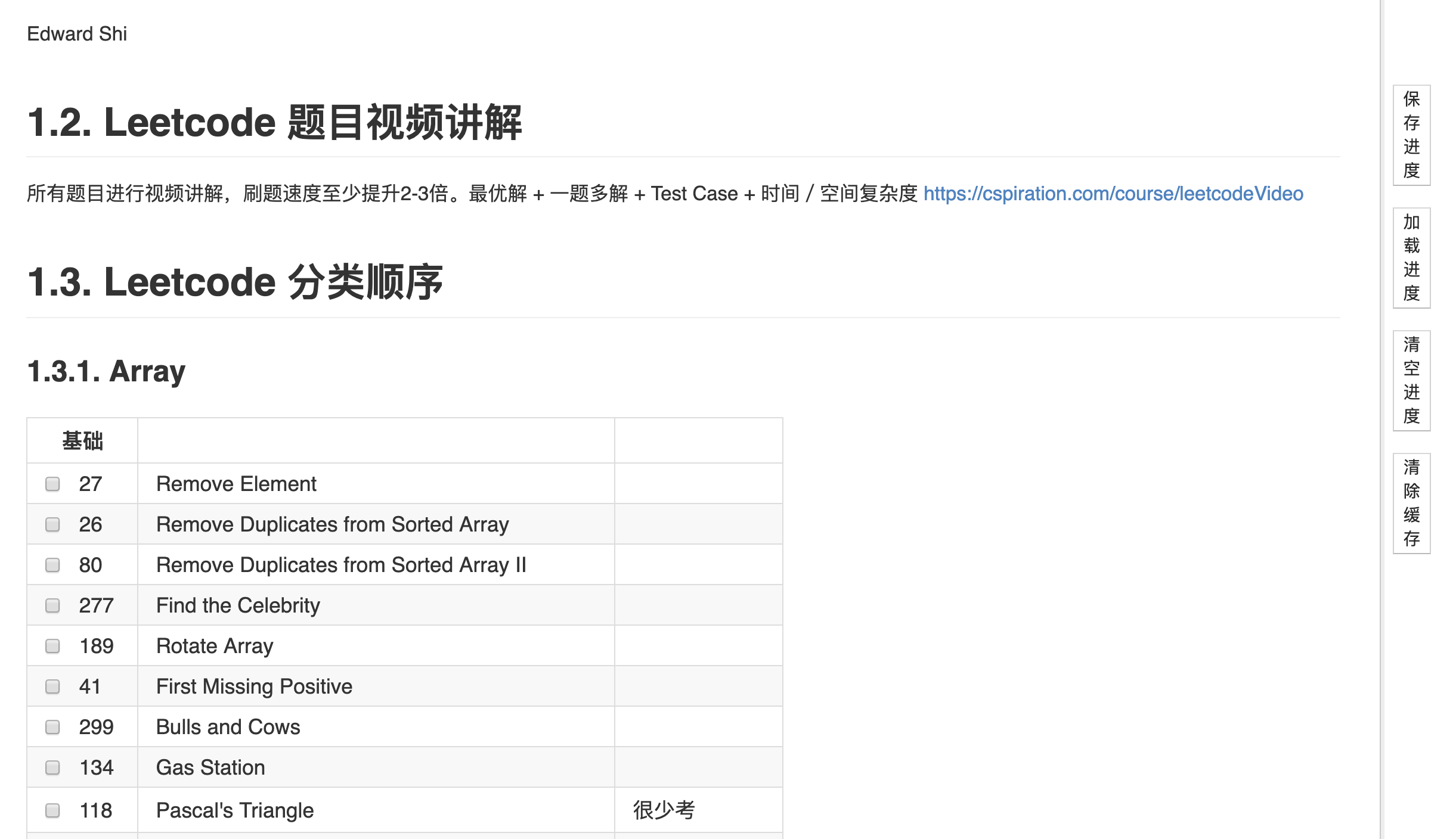This screenshot has height=839, width=1456.
Task: Click the Remove Element problem title
Action: [236, 484]
